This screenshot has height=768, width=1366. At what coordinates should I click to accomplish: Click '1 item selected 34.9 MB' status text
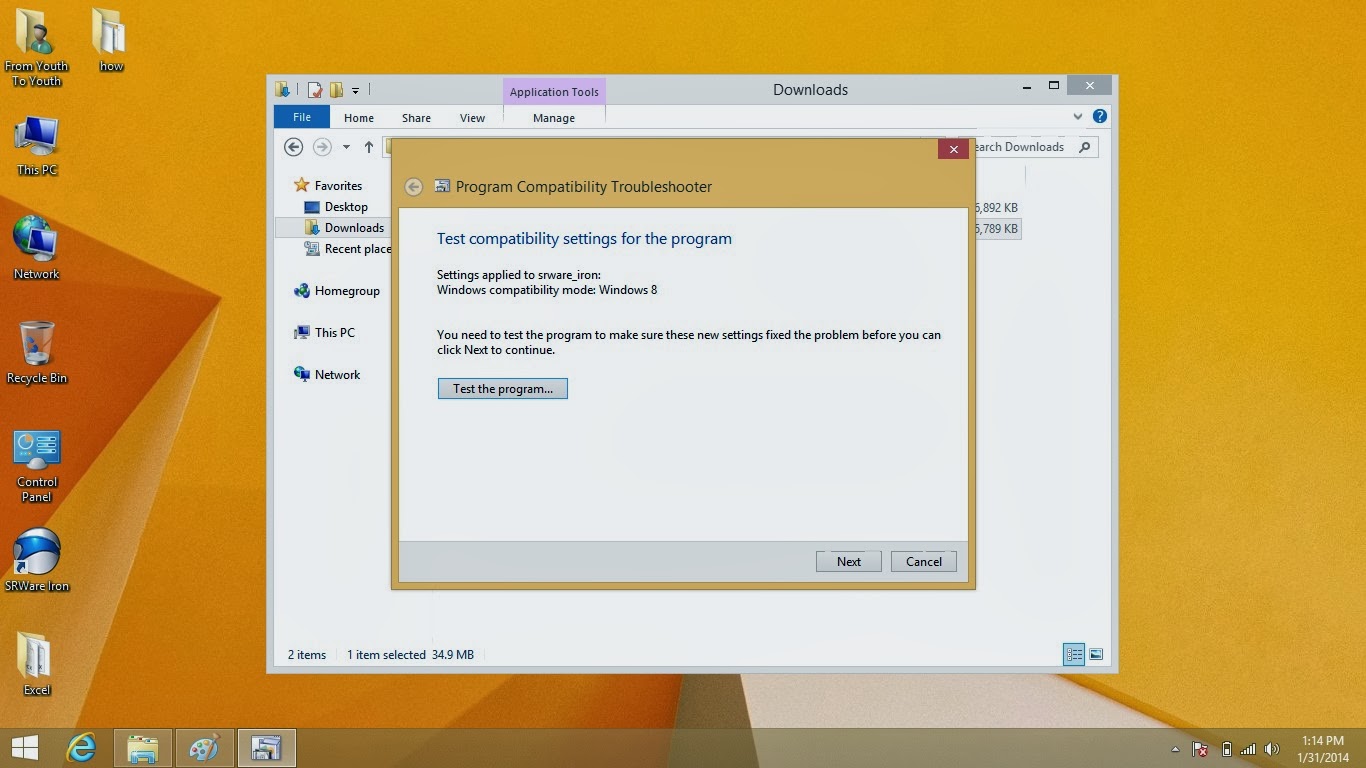410,655
